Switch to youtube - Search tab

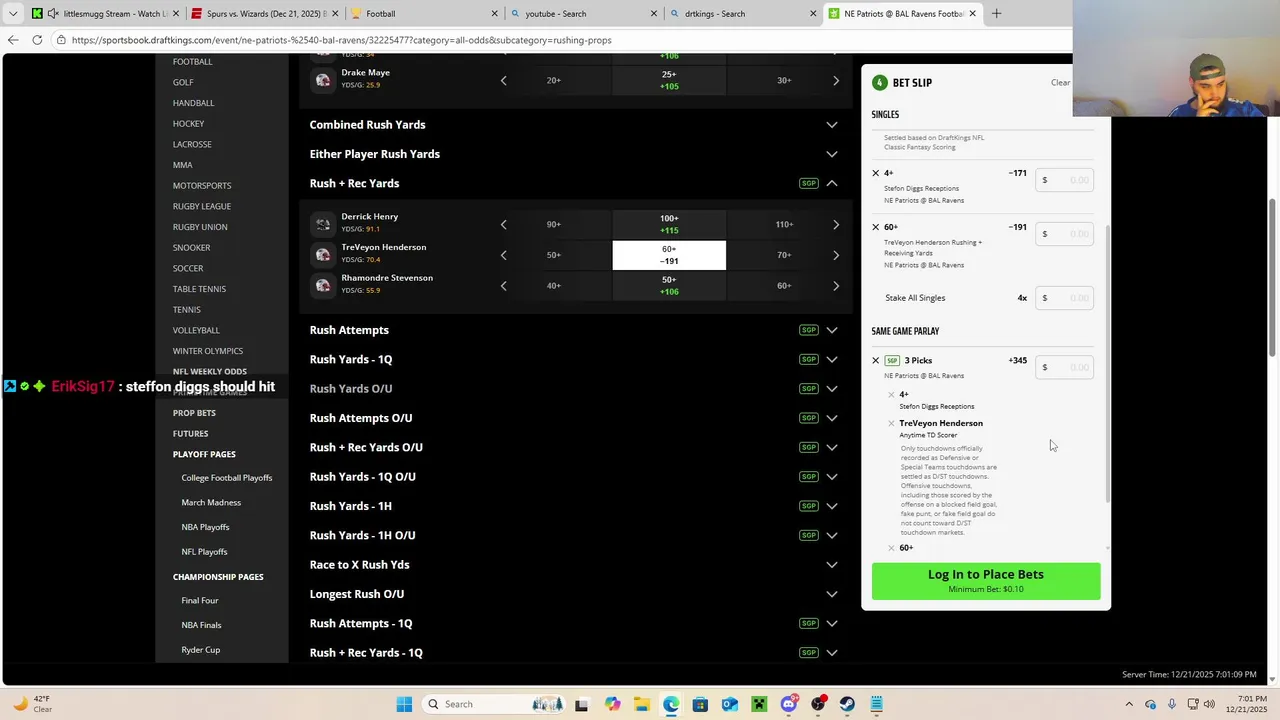tap(584, 14)
